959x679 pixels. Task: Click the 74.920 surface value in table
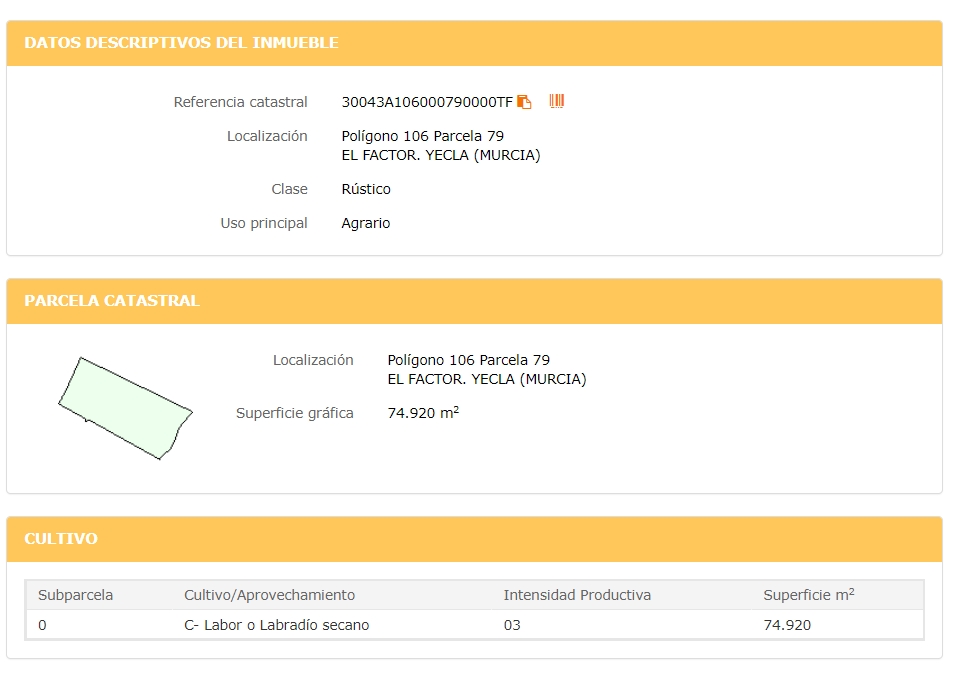787,625
